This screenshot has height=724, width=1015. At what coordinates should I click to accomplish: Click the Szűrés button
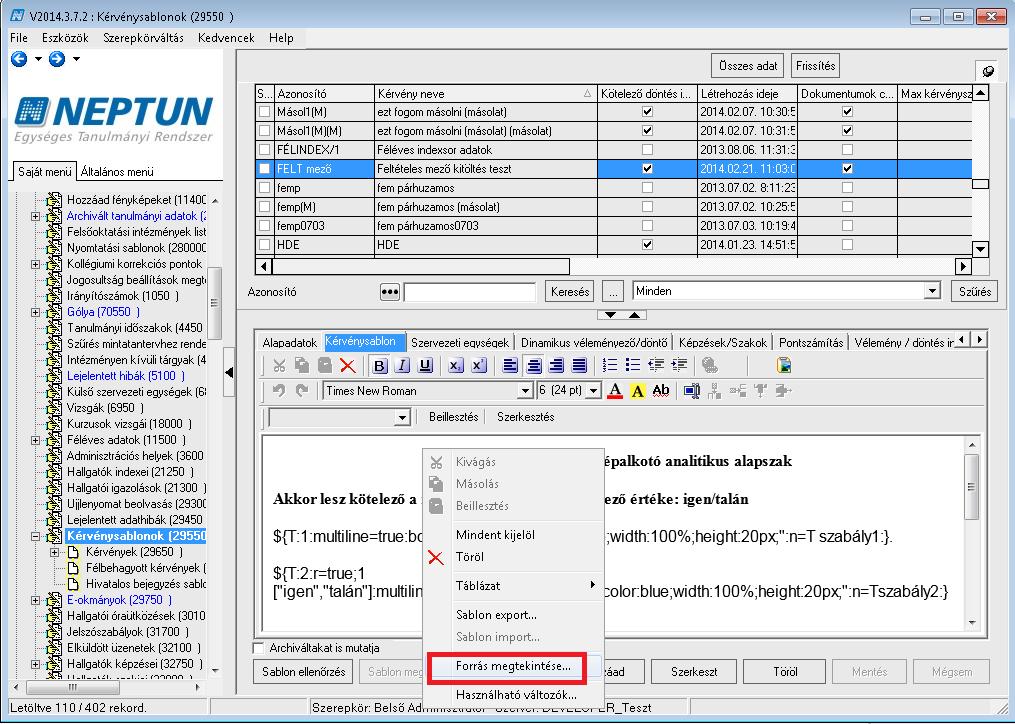tap(975, 292)
